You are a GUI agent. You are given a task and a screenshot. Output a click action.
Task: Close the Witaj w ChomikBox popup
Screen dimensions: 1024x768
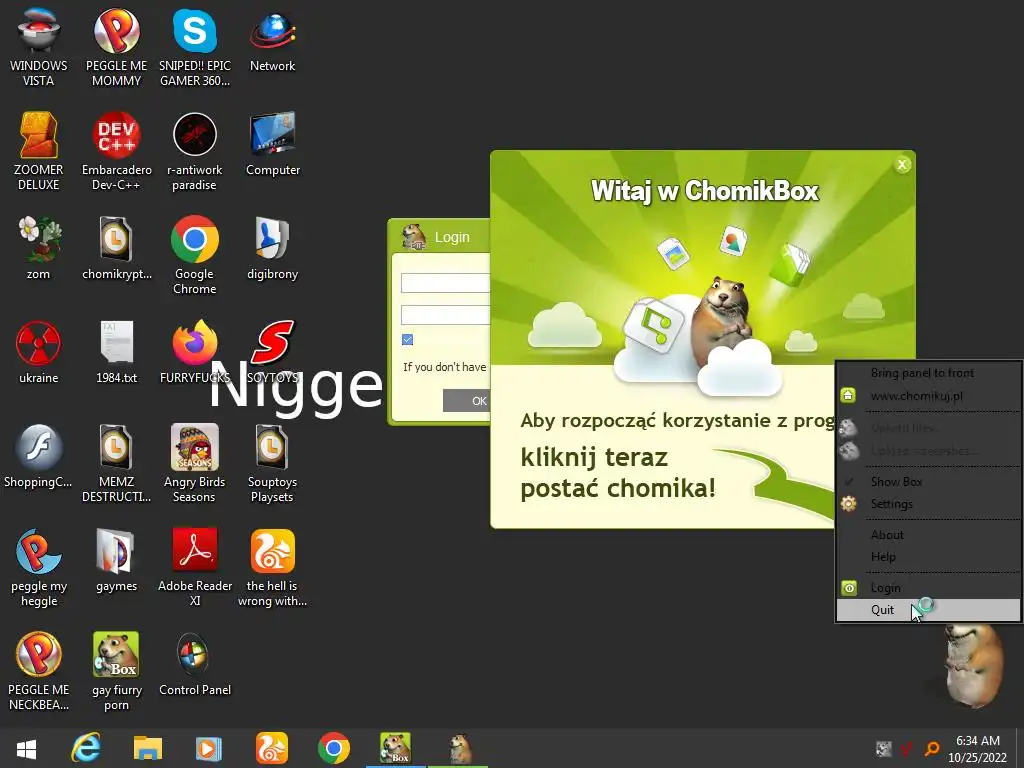click(902, 165)
